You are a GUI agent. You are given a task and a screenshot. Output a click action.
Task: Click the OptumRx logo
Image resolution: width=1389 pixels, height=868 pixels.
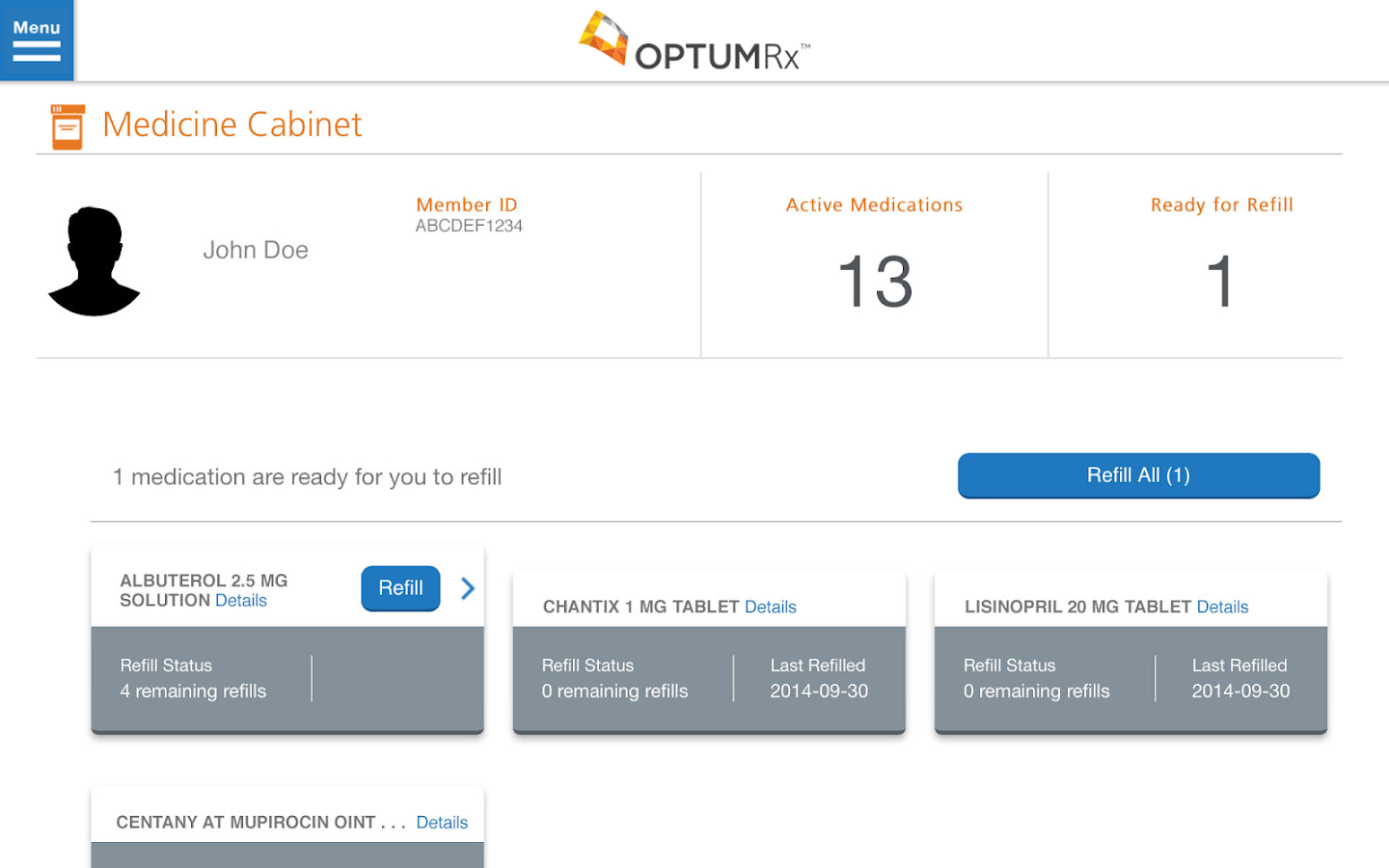[x=694, y=42]
